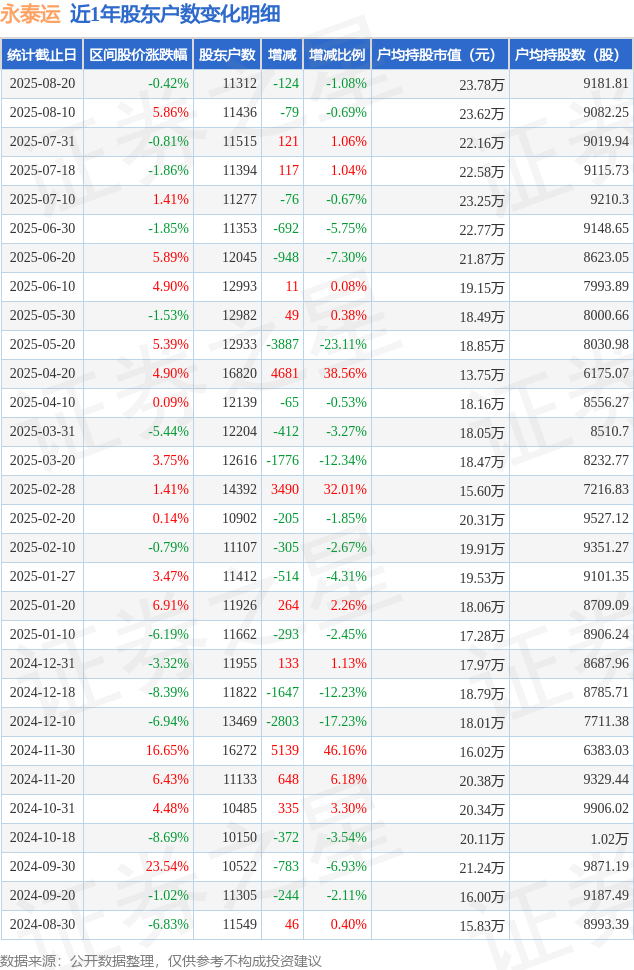Image resolution: width=634 pixels, height=970 pixels.
Task: Click the 区间股价涨跌幅 column header
Action: click(x=139, y=54)
